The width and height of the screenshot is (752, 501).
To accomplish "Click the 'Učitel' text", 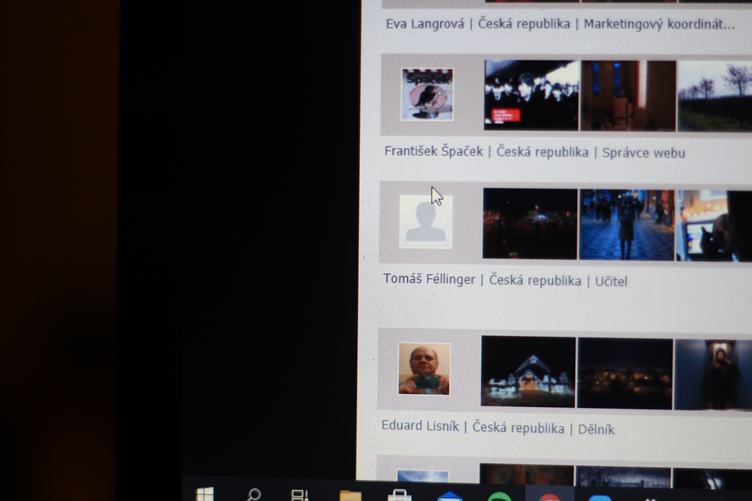I will pos(611,281).
